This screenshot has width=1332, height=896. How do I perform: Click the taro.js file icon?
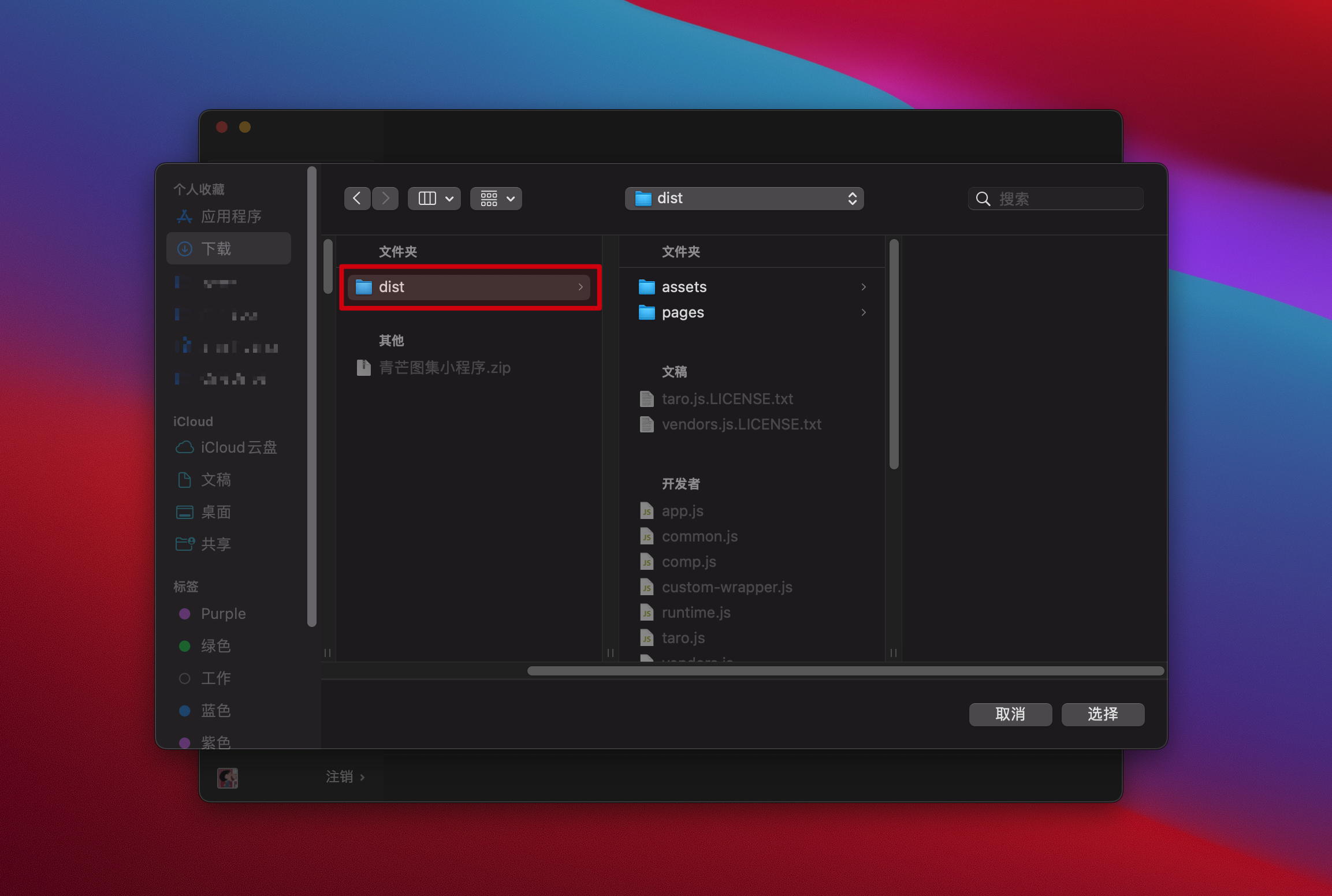646,638
